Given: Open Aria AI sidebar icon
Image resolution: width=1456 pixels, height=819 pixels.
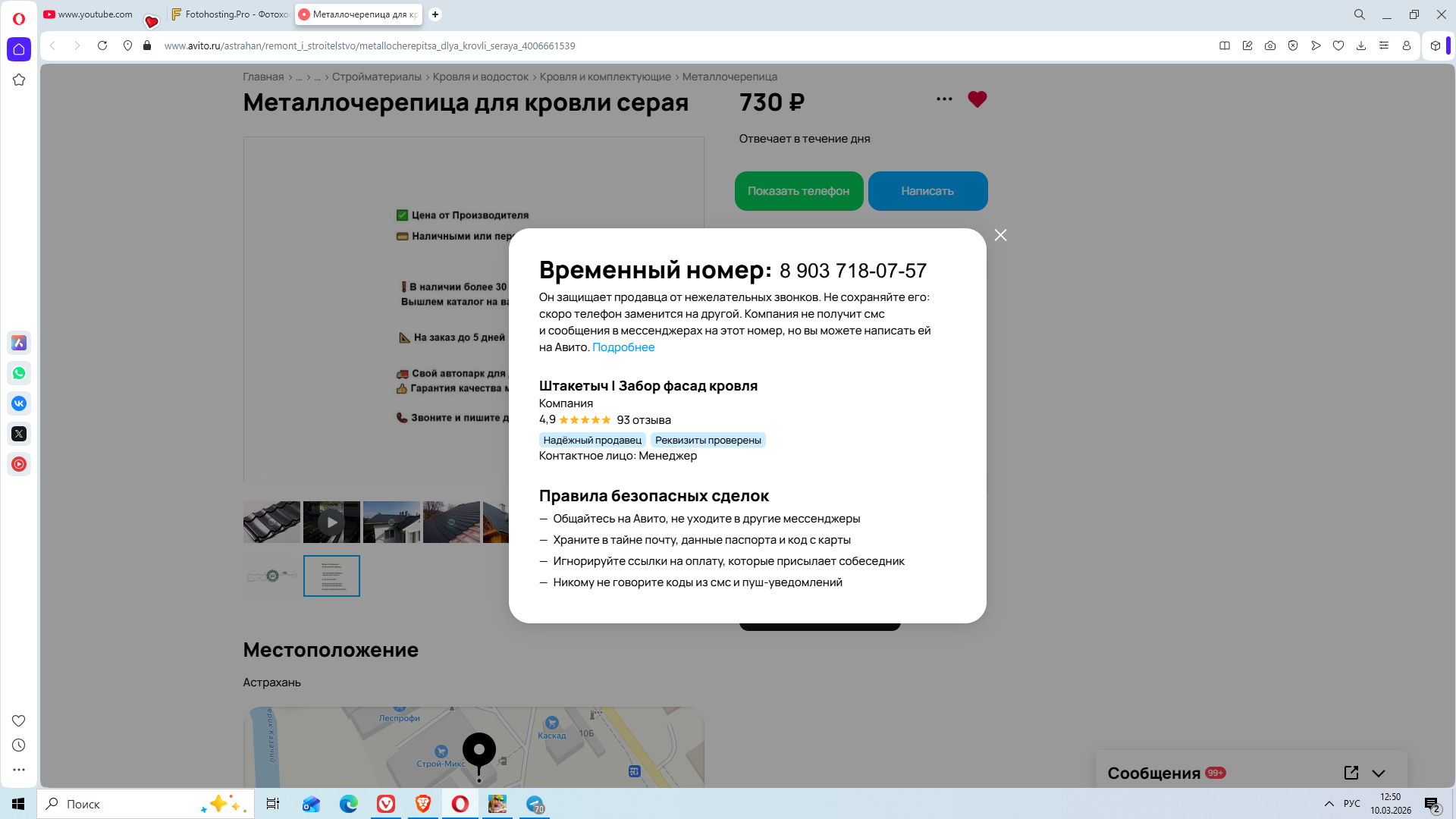Looking at the screenshot, I should pos(19,343).
